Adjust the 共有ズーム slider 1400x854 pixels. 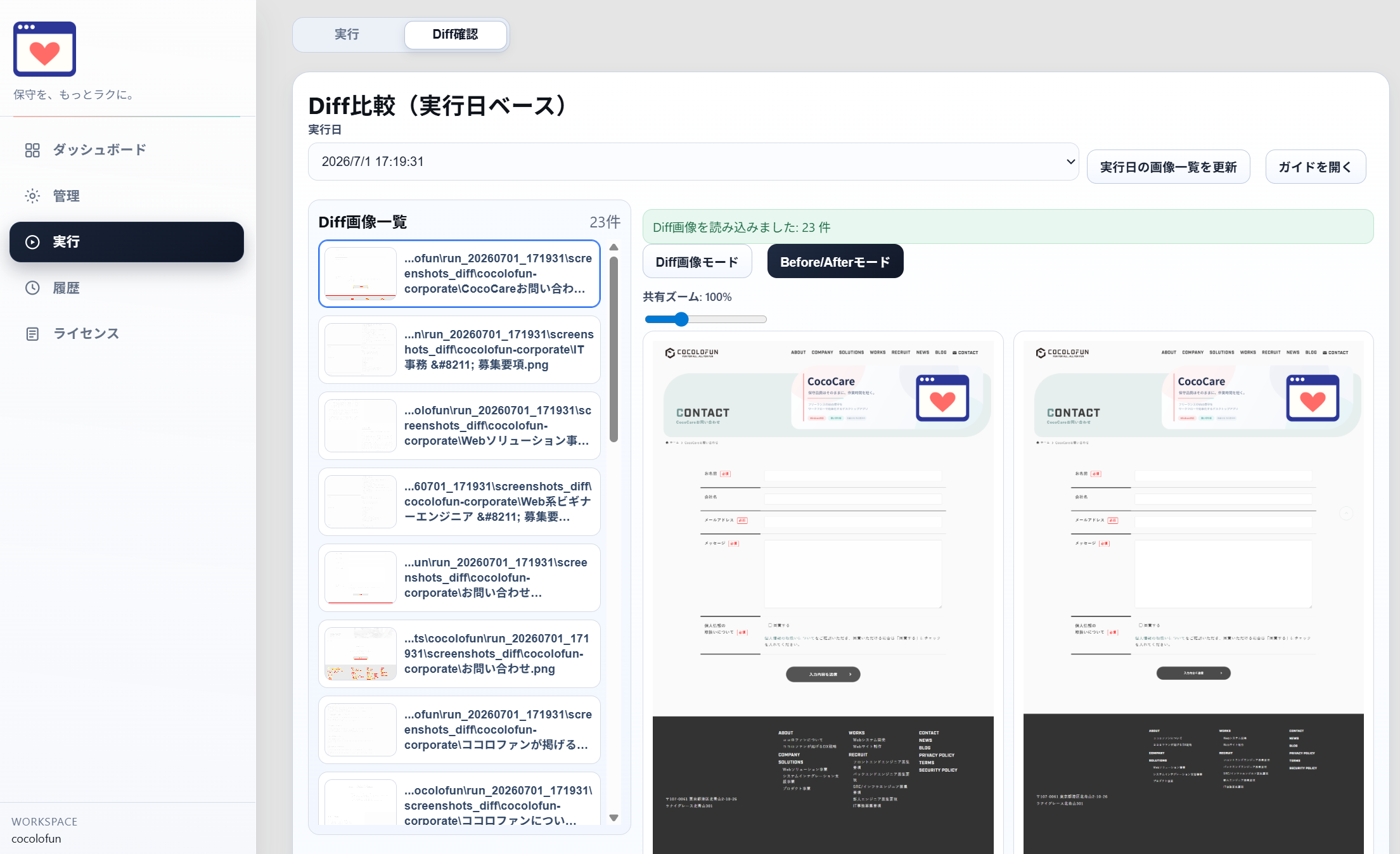click(x=705, y=319)
